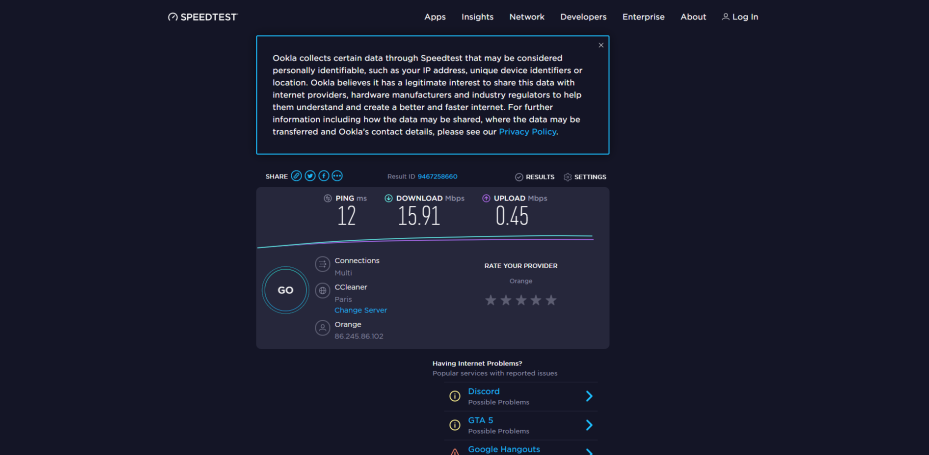Open the Insights menu
The width and height of the screenshot is (929, 455).
478,17
